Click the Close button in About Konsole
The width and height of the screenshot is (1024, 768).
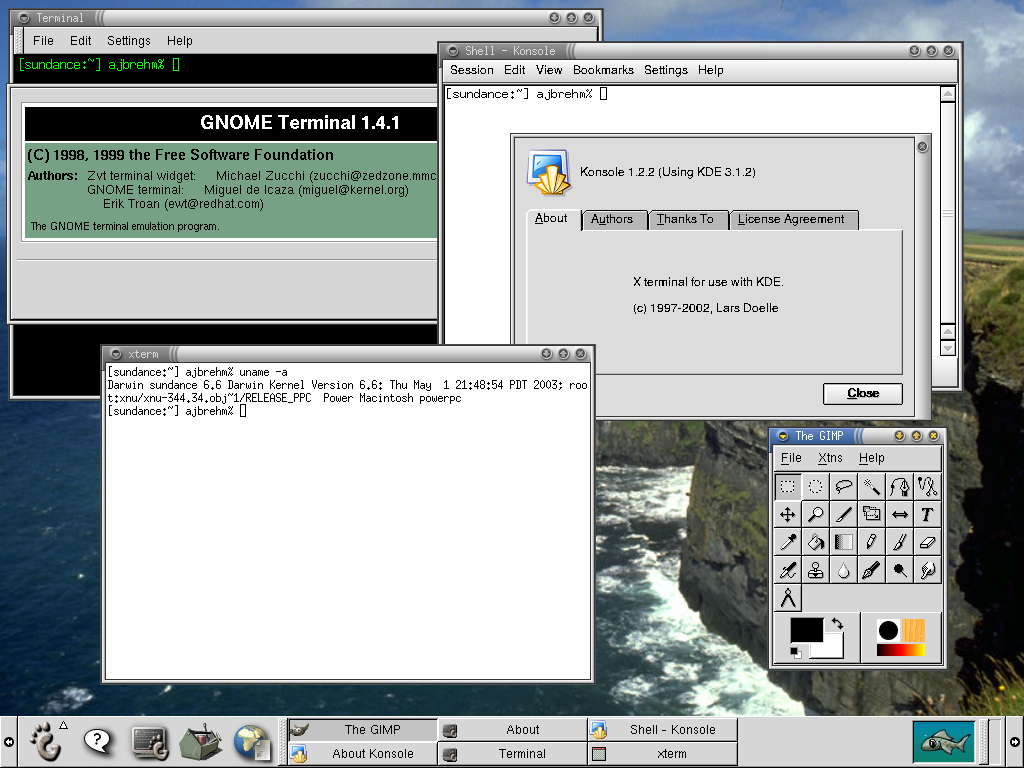click(x=863, y=393)
